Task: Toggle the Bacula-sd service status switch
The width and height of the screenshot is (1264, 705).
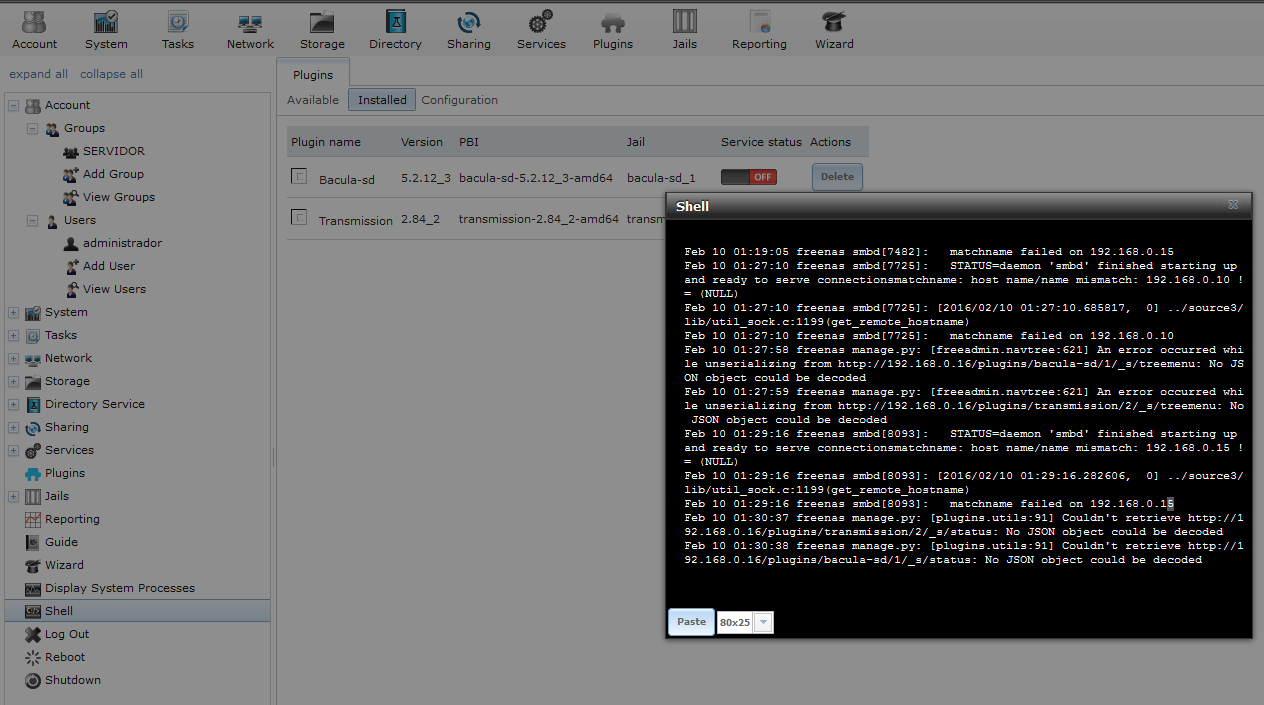Action: click(749, 177)
